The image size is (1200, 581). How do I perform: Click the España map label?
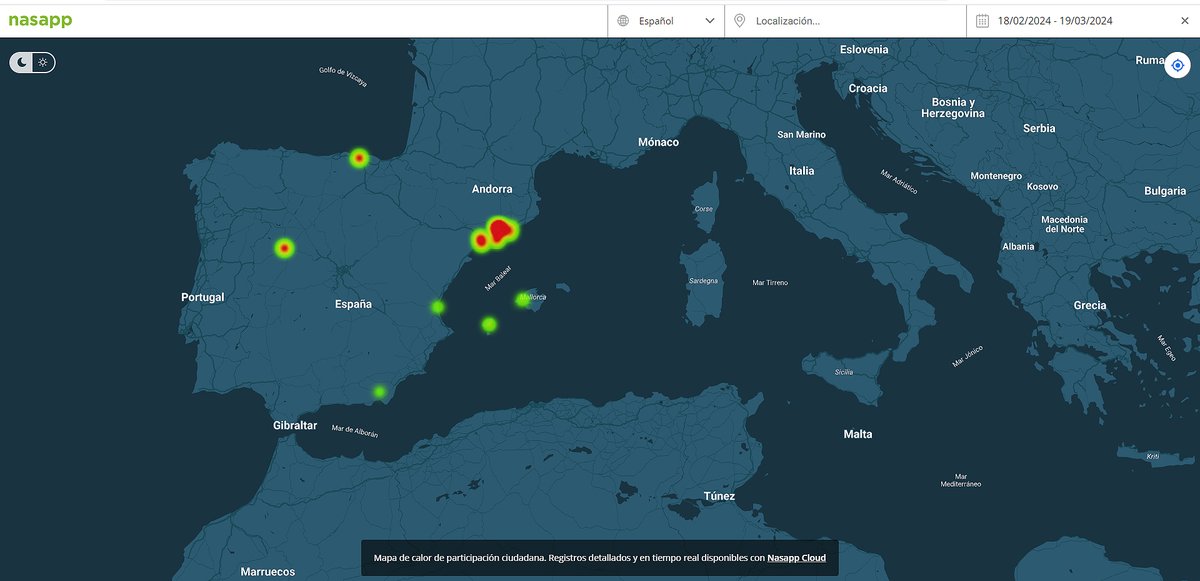[353, 304]
